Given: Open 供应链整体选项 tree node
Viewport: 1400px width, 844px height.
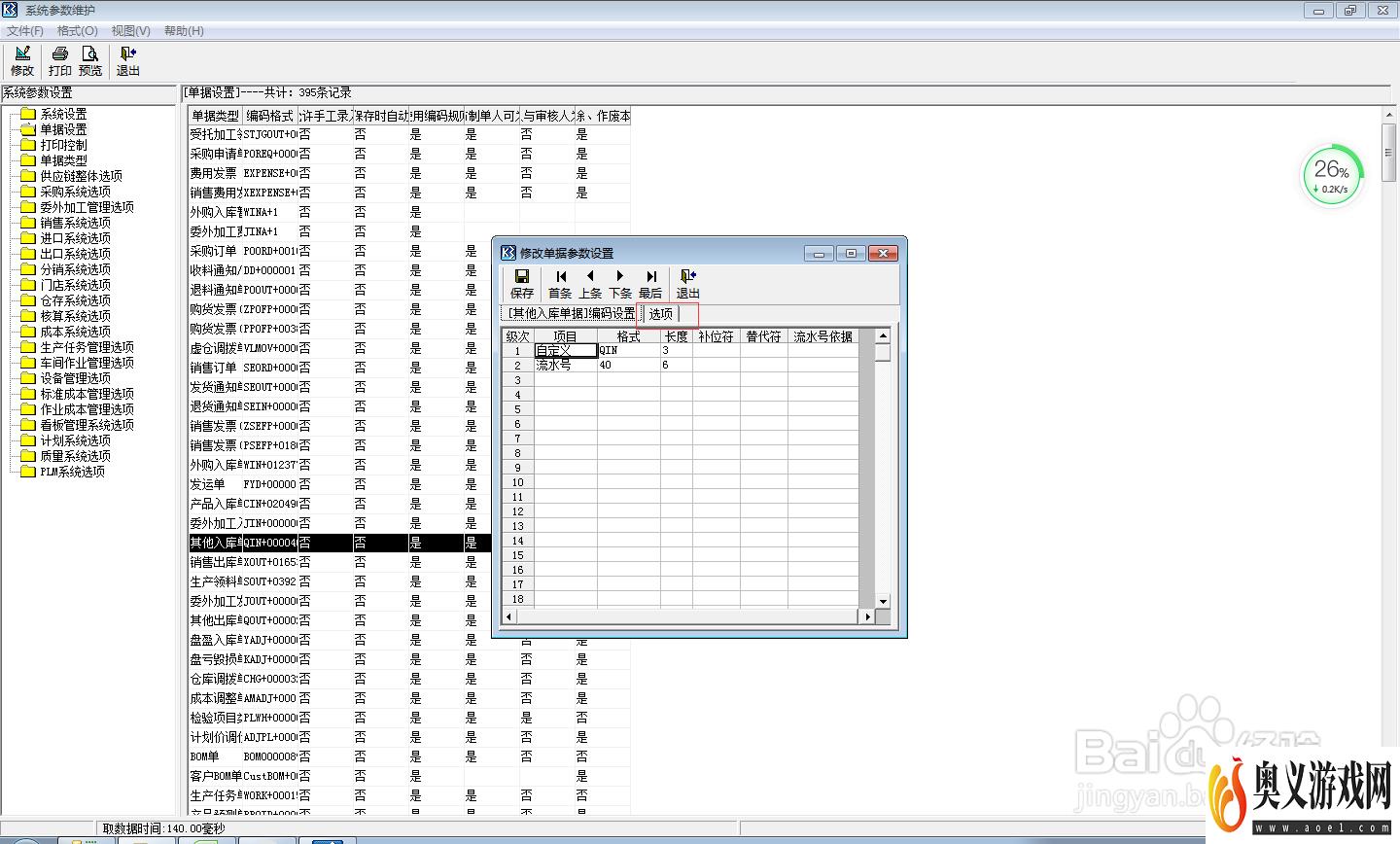Looking at the screenshot, I should [x=81, y=176].
